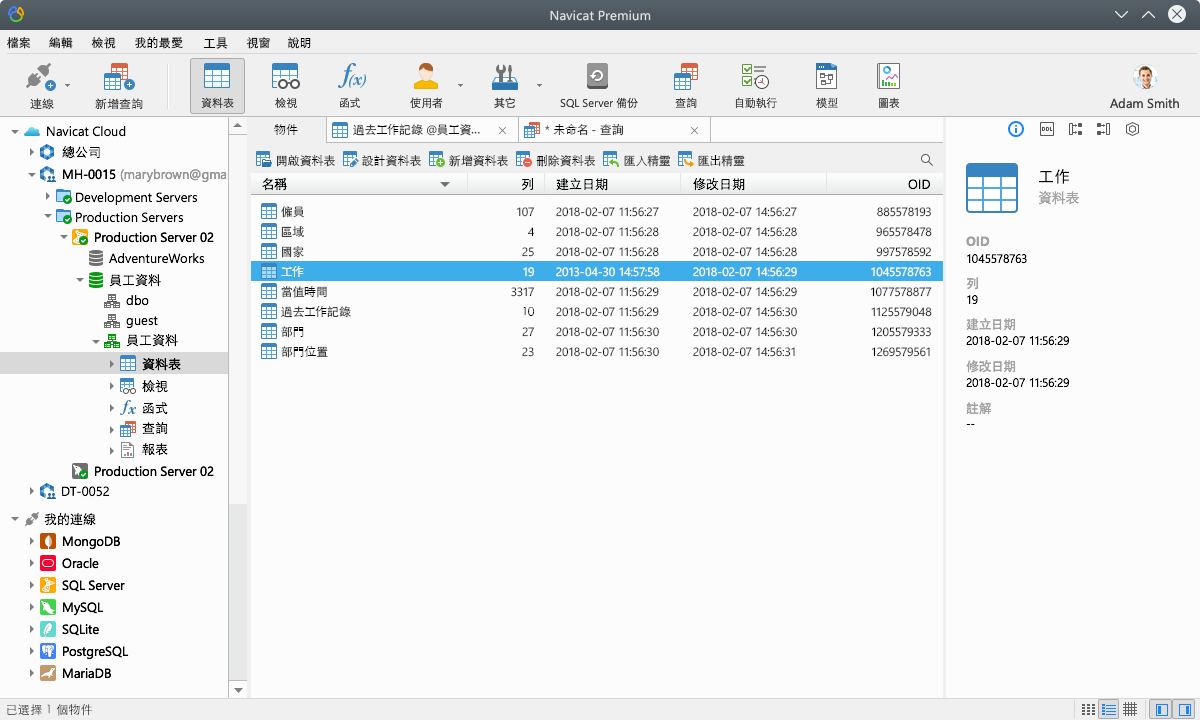Open the 工具 menu
Image resolution: width=1200 pixels, height=720 pixels.
215,43
